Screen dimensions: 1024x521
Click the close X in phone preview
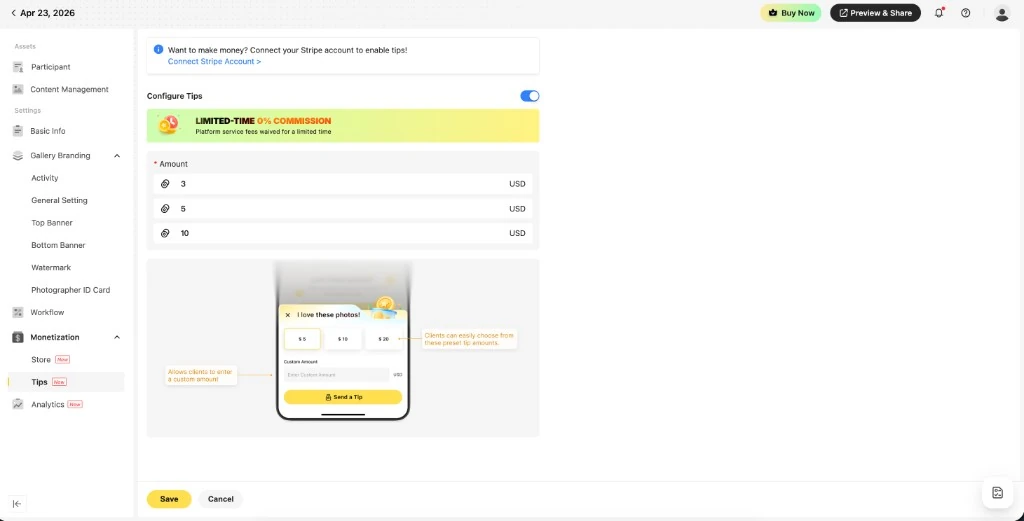(288, 315)
